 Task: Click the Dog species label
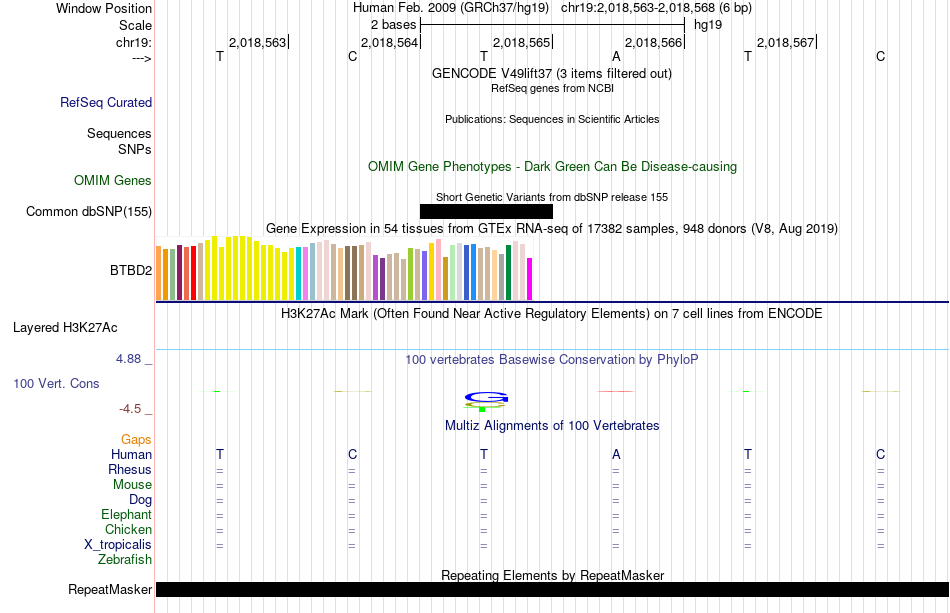click(x=141, y=500)
